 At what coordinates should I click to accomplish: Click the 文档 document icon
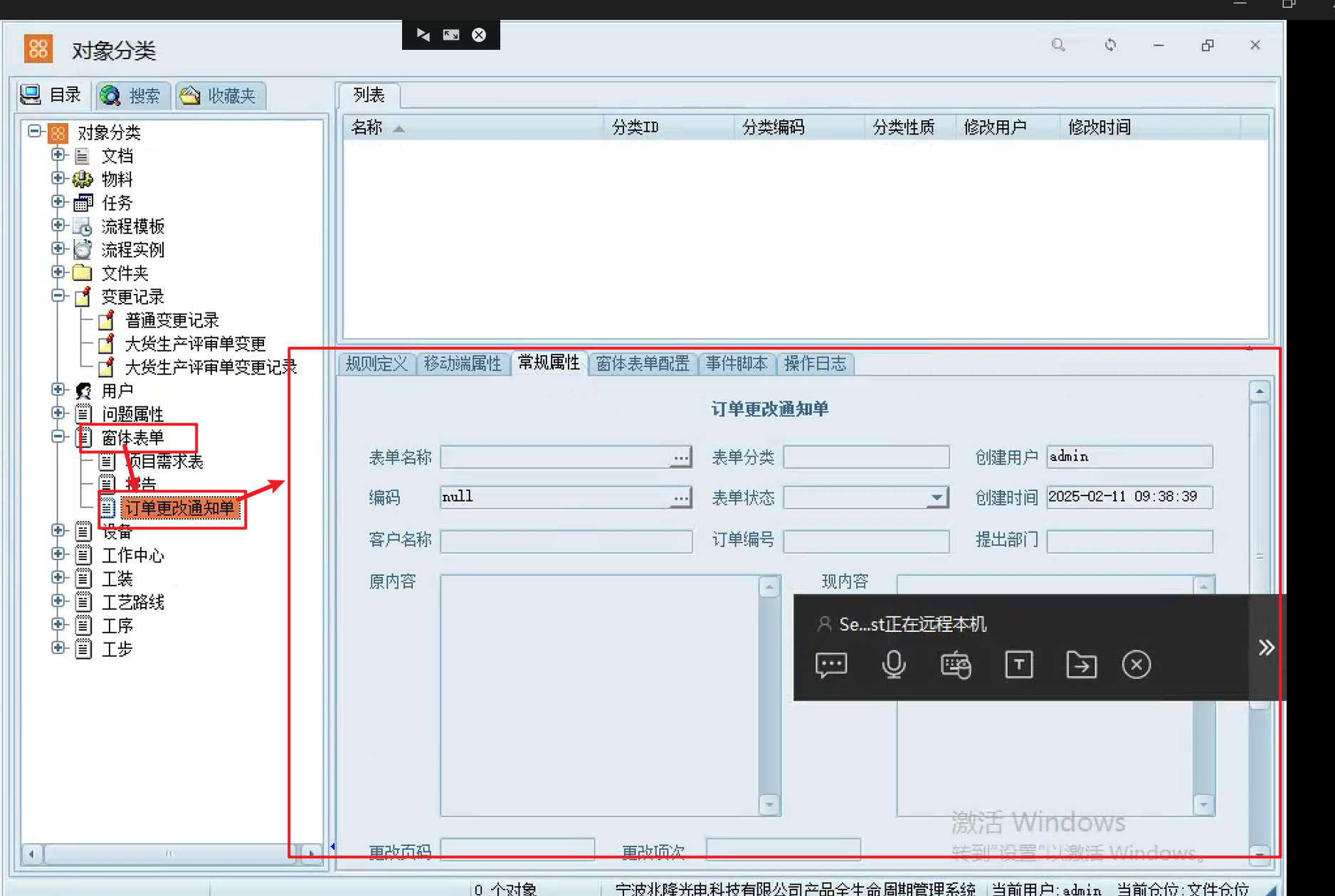coord(83,155)
